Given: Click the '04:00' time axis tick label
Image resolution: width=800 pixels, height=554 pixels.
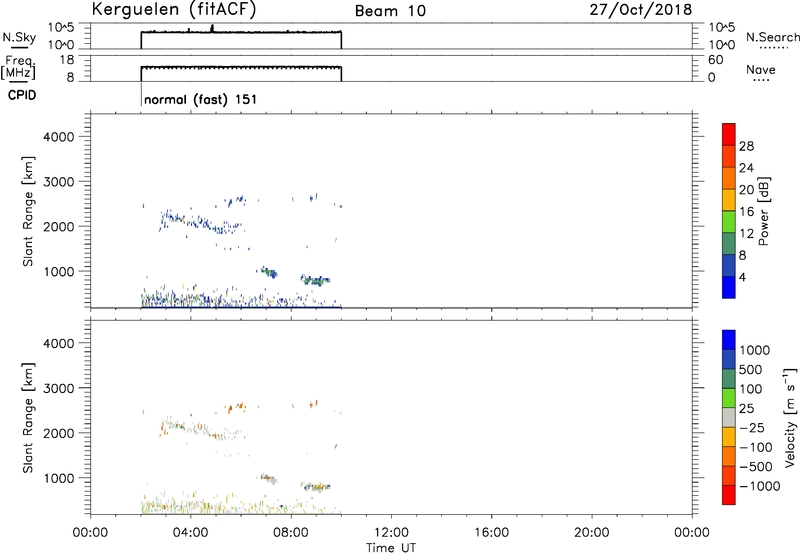Looking at the screenshot, I should (x=191, y=533).
